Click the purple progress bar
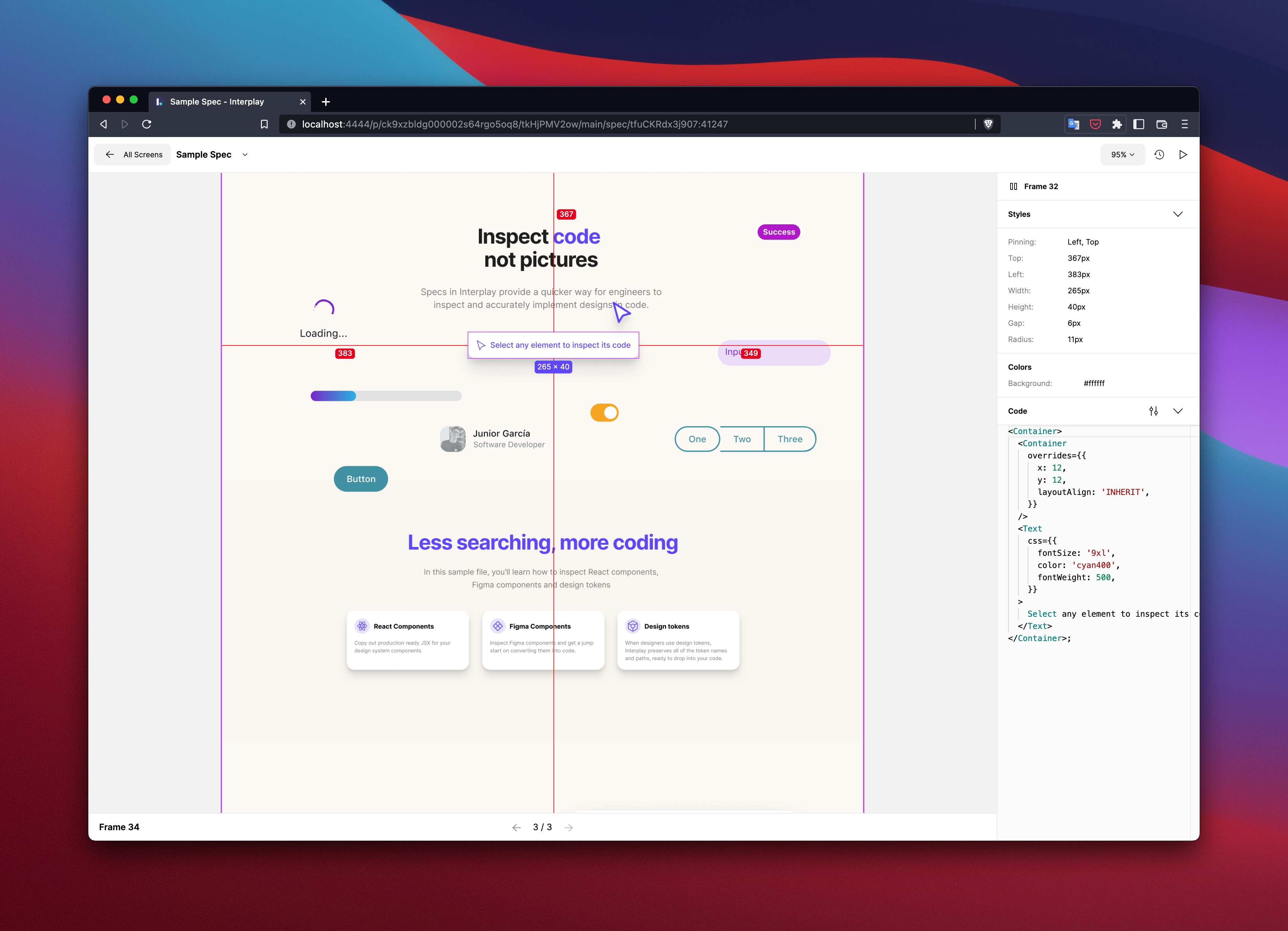 tap(385, 396)
